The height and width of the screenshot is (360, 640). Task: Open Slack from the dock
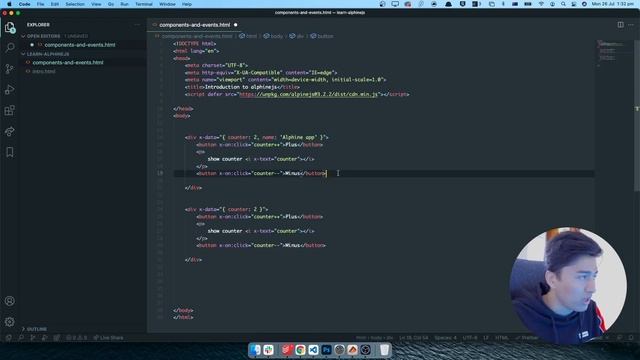coord(268,350)
